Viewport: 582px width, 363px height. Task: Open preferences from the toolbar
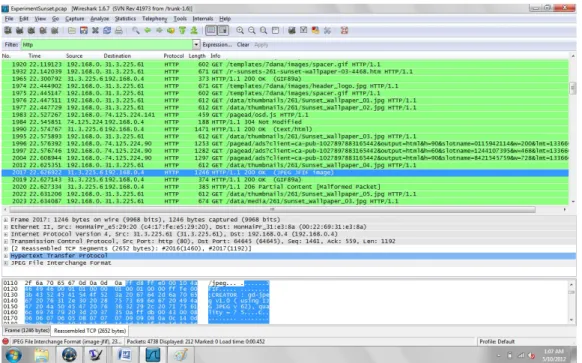(327, 30)
